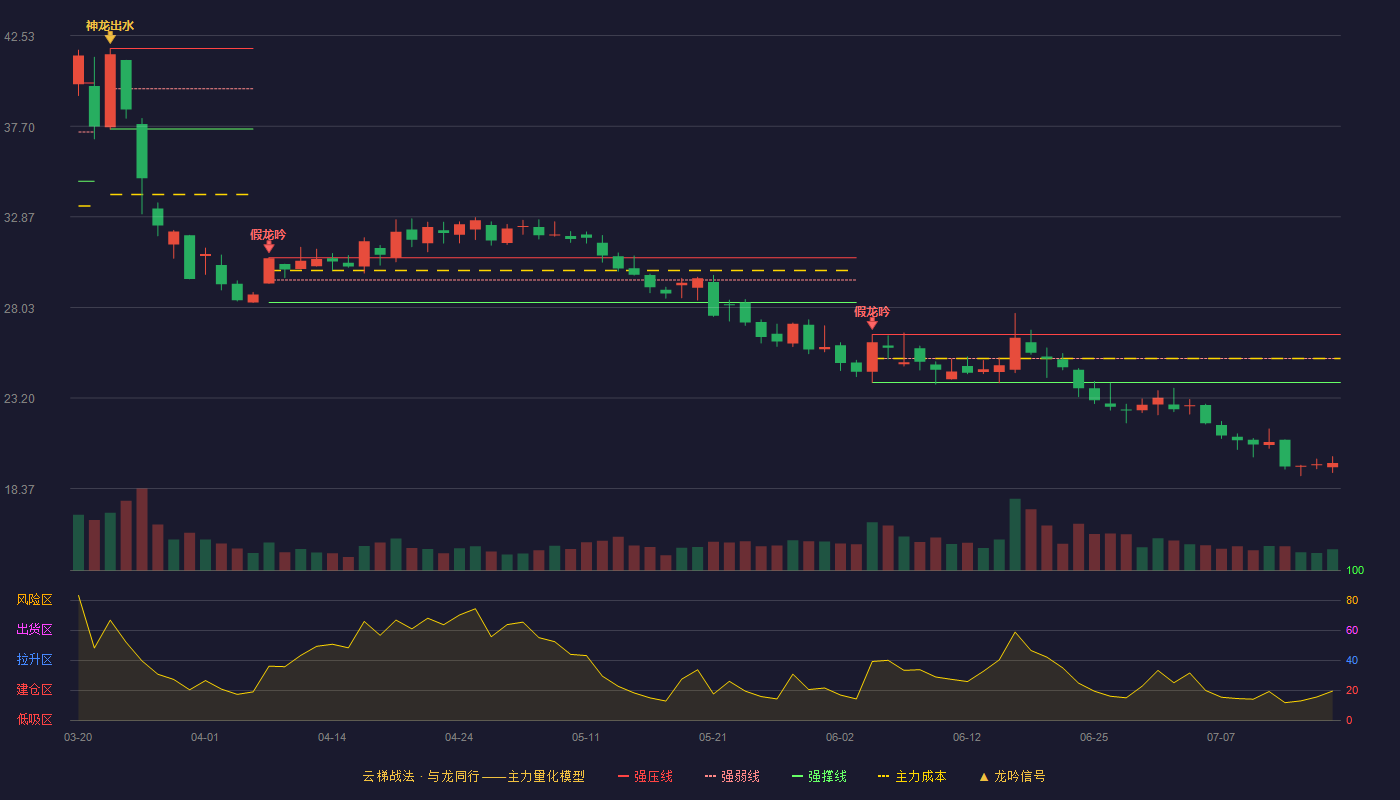Click the 60 value on indicator axis
Image resolution: width=1400 pixels, height=800 pixels.
pyautogui.click(x=1352, y=630)
